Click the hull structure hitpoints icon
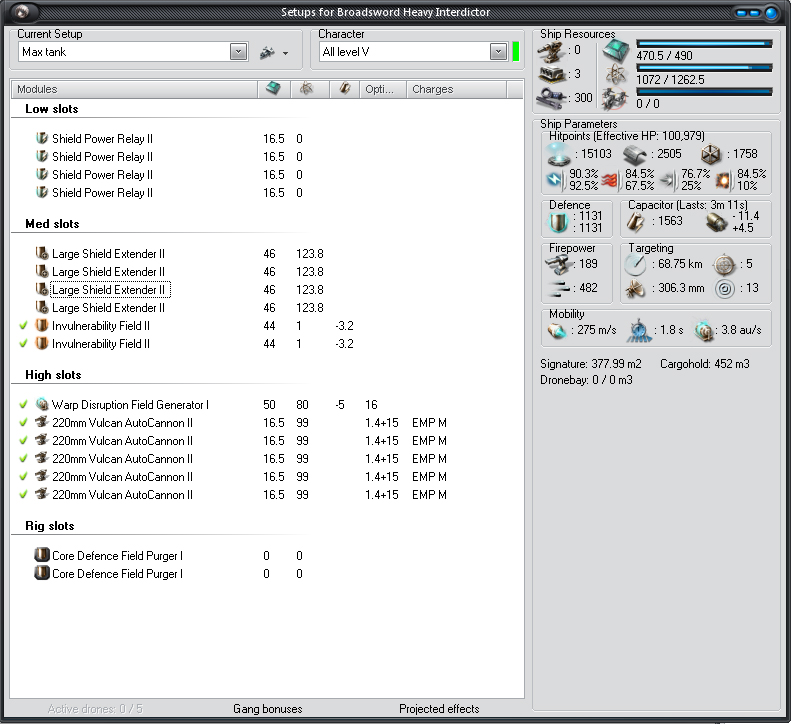This screenshot has width=791, height=724. [x=711, y=154]
